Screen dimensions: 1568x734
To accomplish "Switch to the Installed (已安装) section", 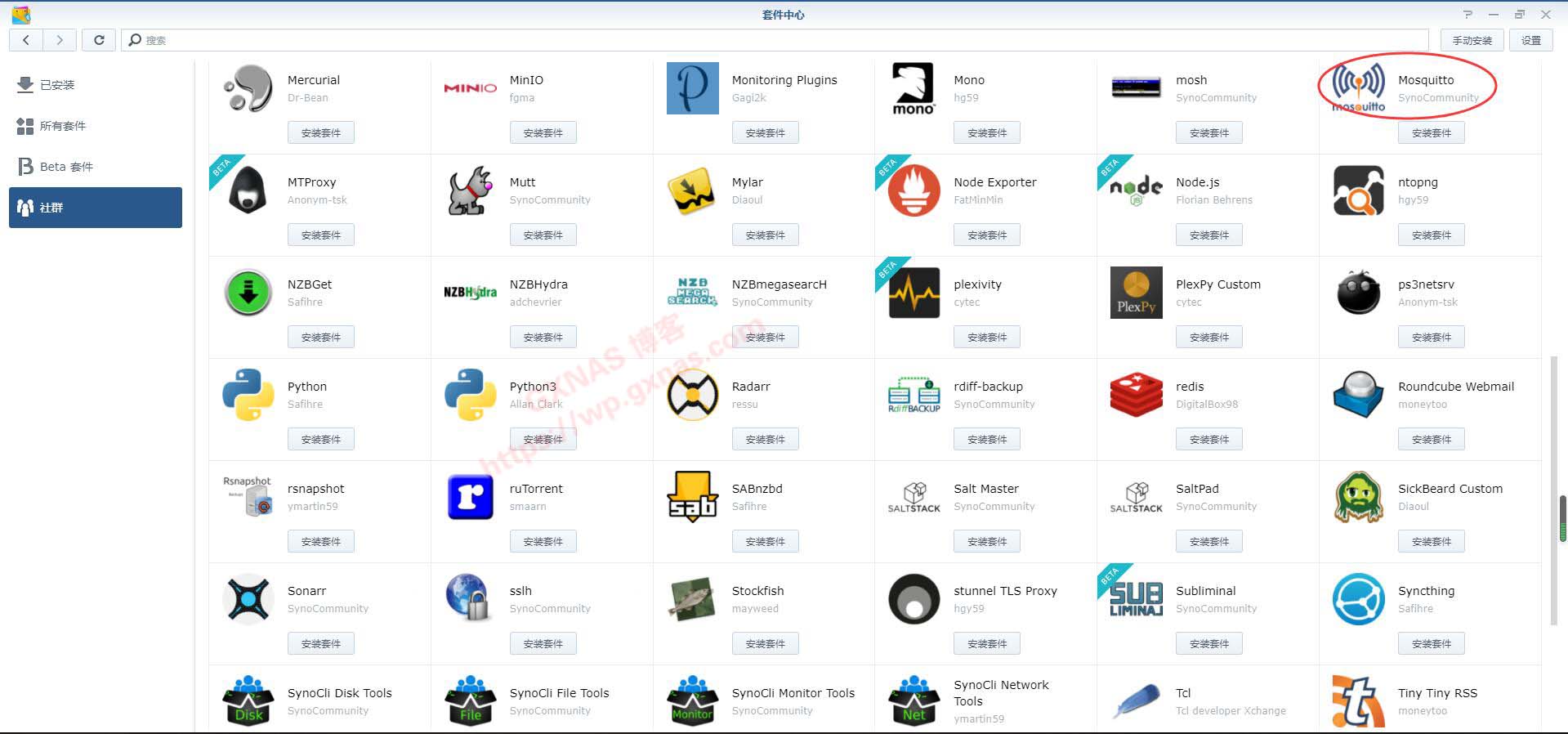I will [96, 85].
